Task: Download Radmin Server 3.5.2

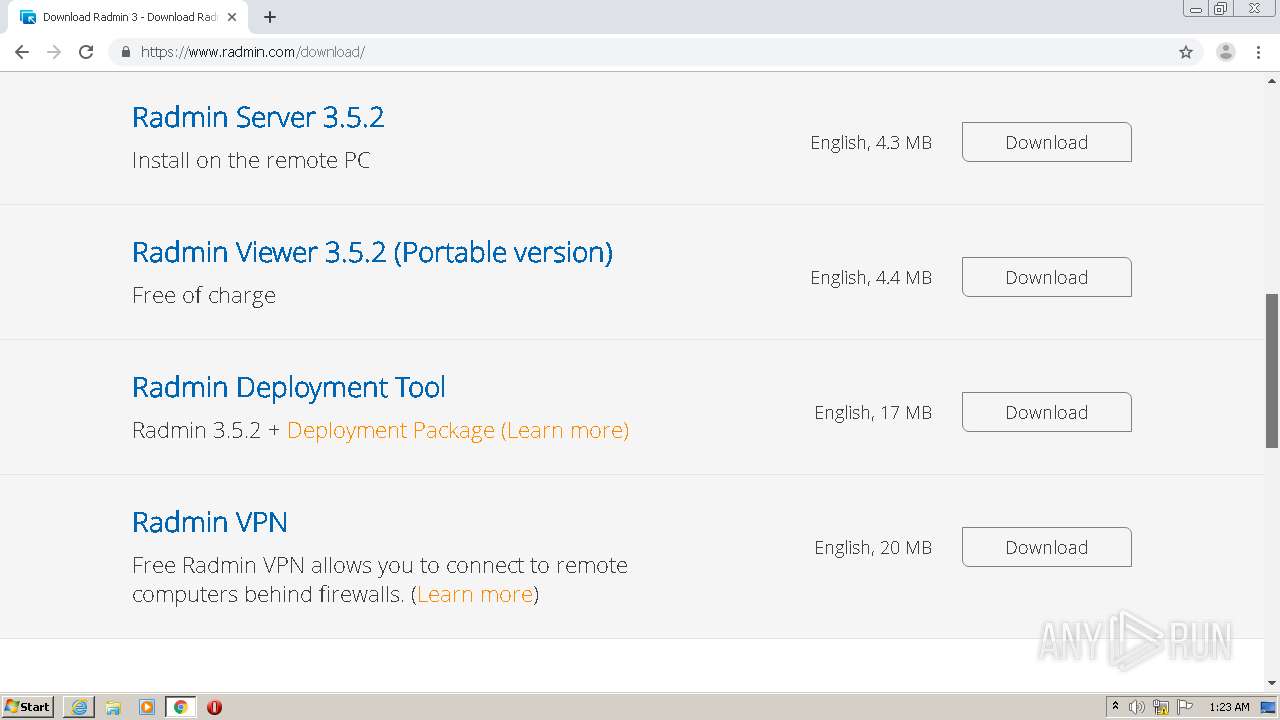Action: [x=1047, y=142]
